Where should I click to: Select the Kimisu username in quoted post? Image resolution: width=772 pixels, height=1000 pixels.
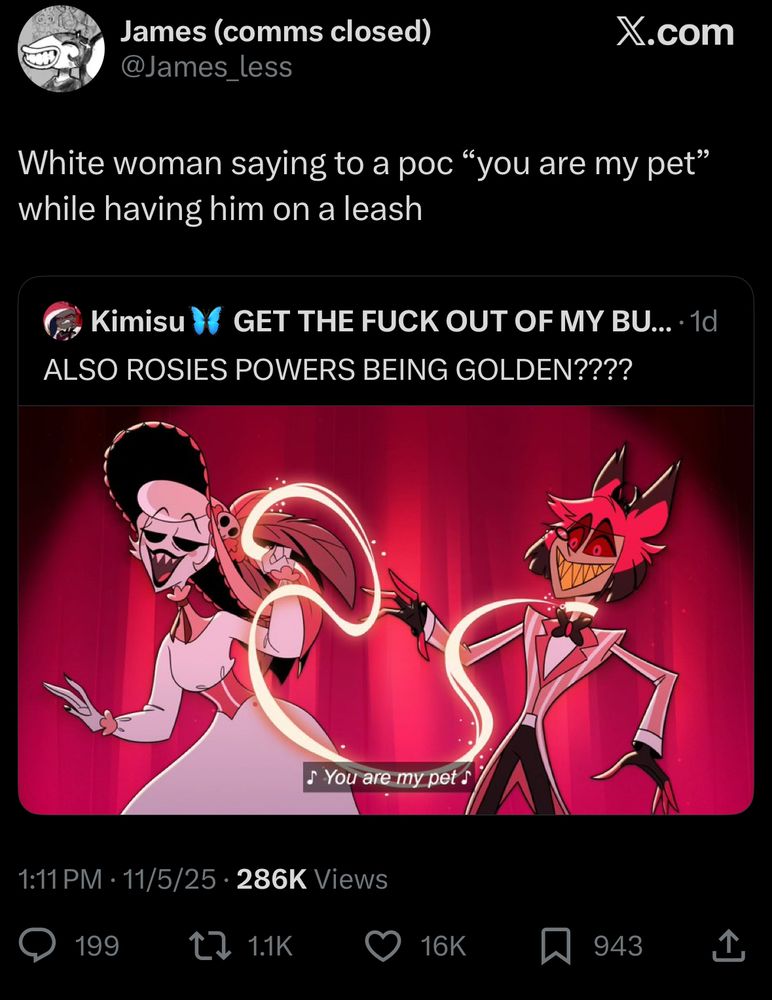click(x=138, y=320)
